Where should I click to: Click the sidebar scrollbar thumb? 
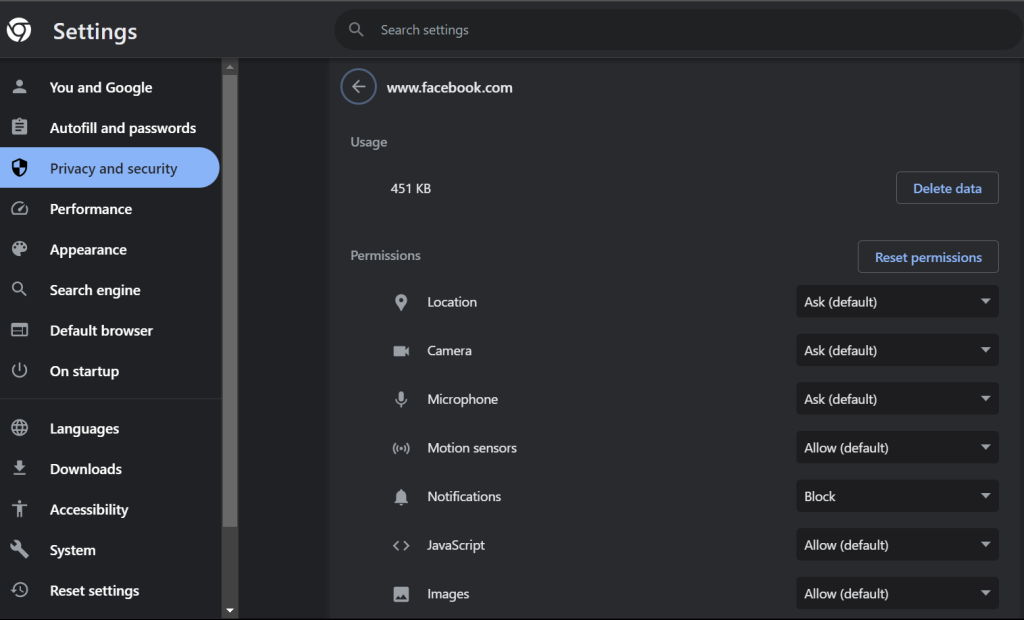coord(230,301)
